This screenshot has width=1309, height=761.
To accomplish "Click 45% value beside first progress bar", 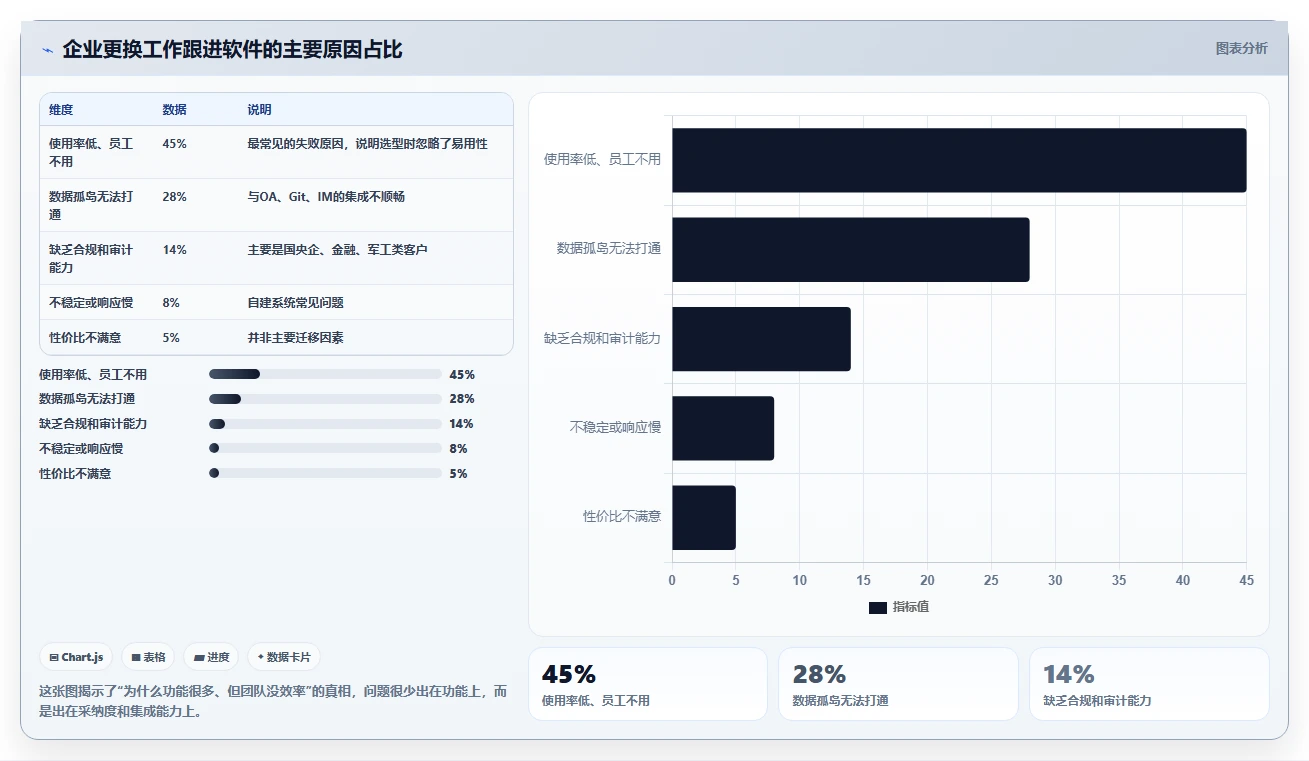I will click(x=462, y=375).
